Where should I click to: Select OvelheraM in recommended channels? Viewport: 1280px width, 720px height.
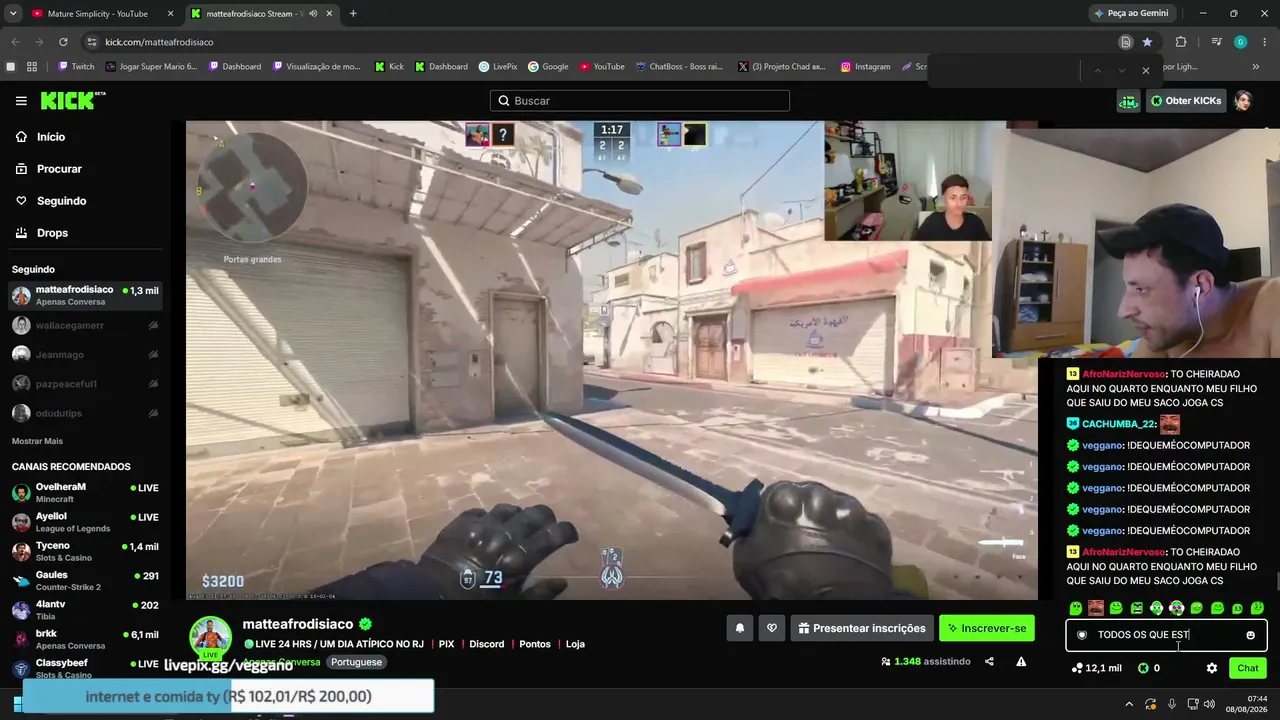85,492
